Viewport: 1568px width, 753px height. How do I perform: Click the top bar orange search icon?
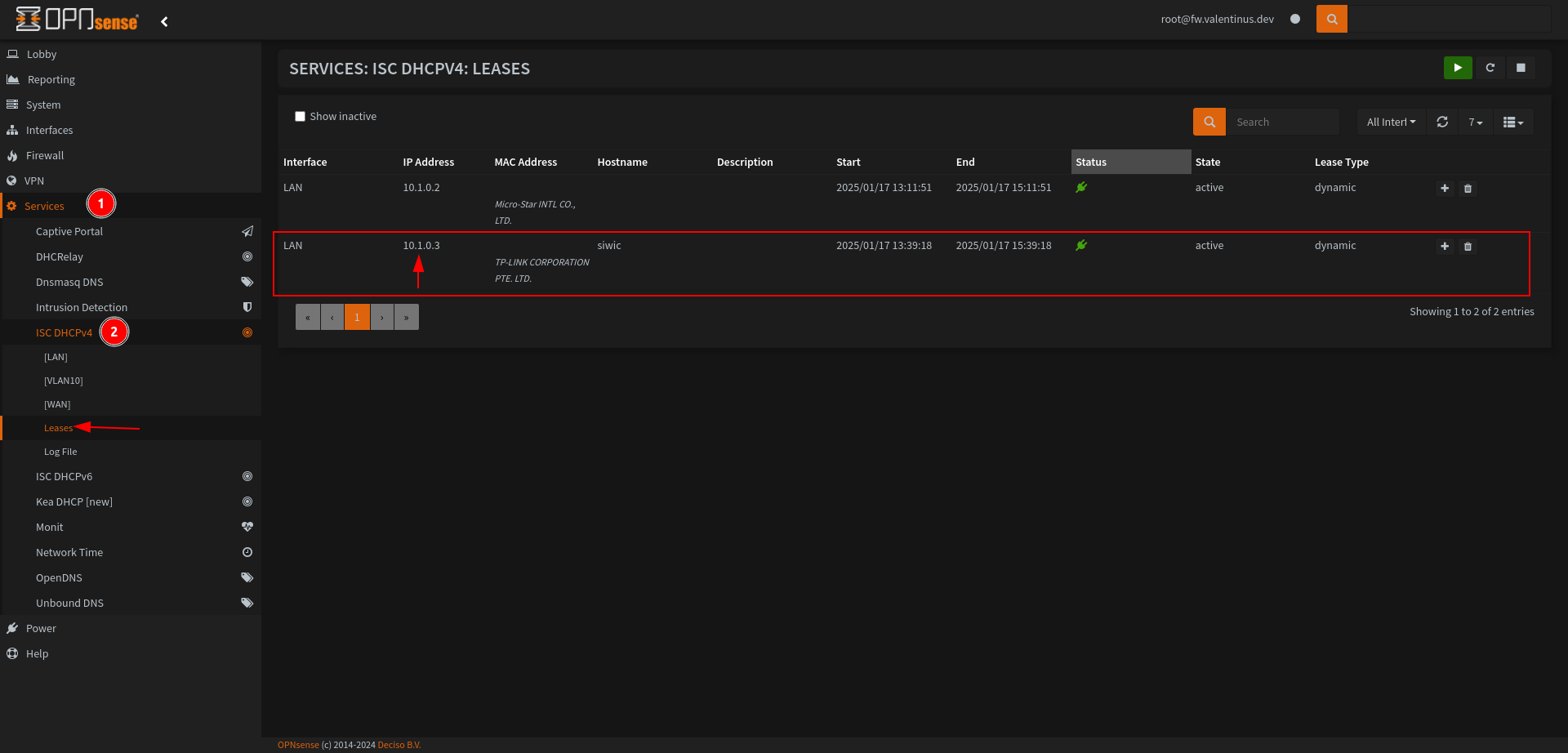click(1332, 19)
